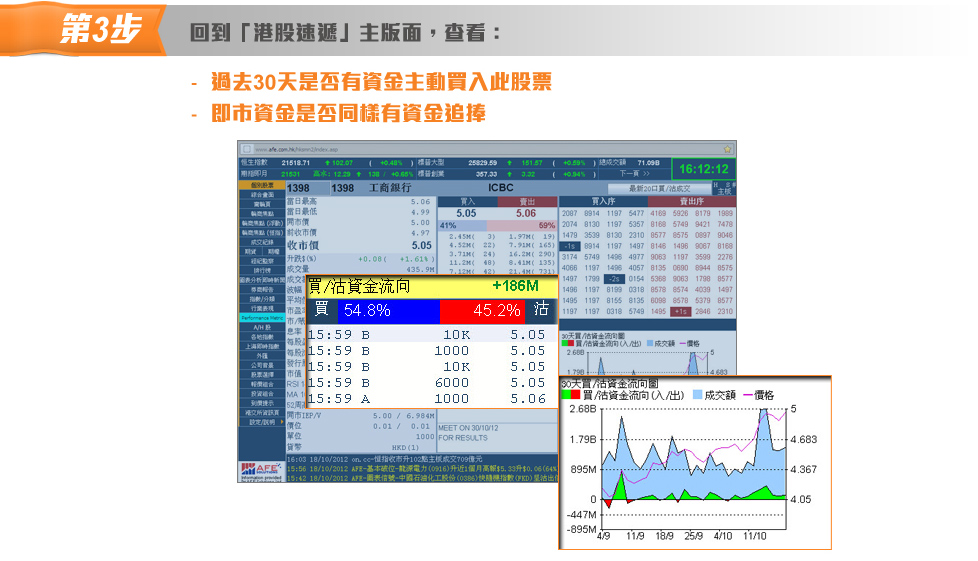Click the browser bookmark star icon

[727, 148]
